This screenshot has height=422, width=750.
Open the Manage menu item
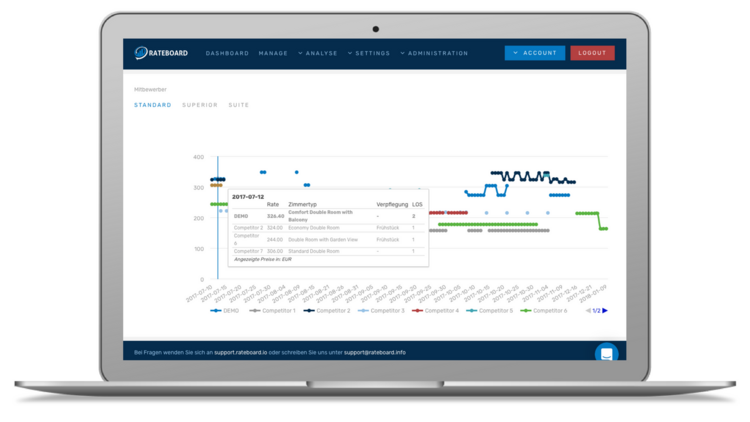point(273,53)
